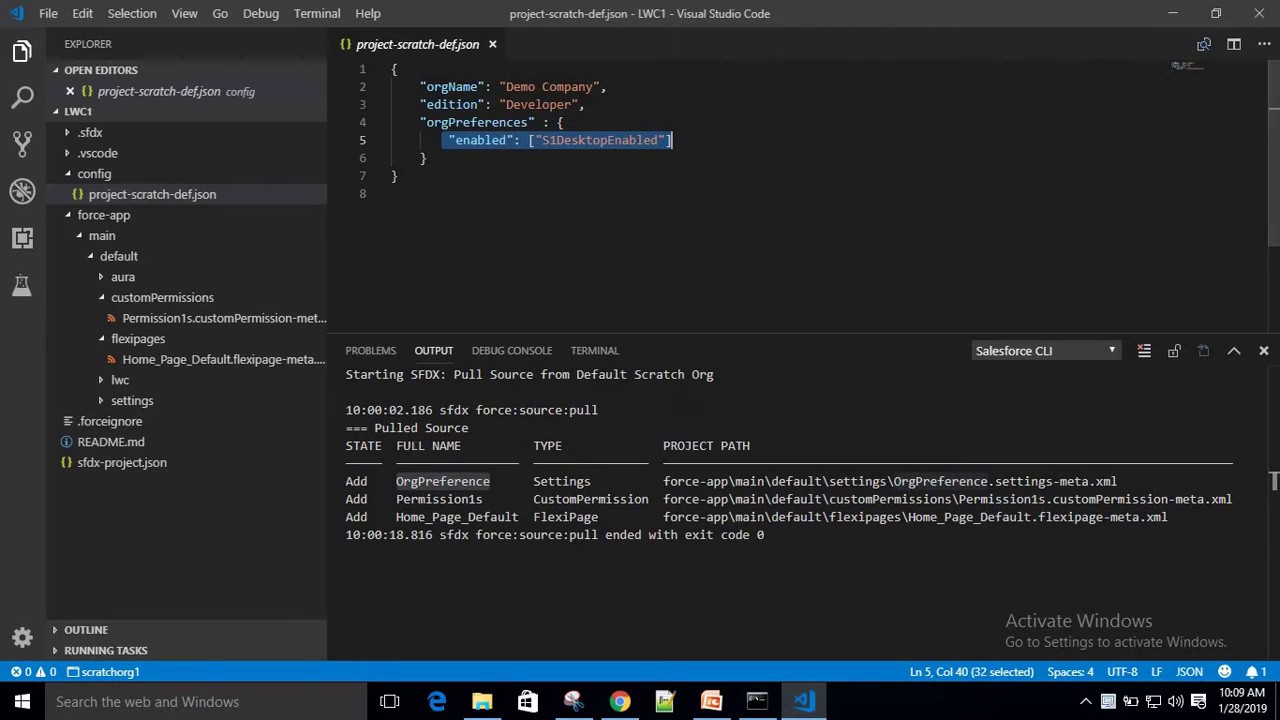Click notification bell in status bar

coord(1256,672)
